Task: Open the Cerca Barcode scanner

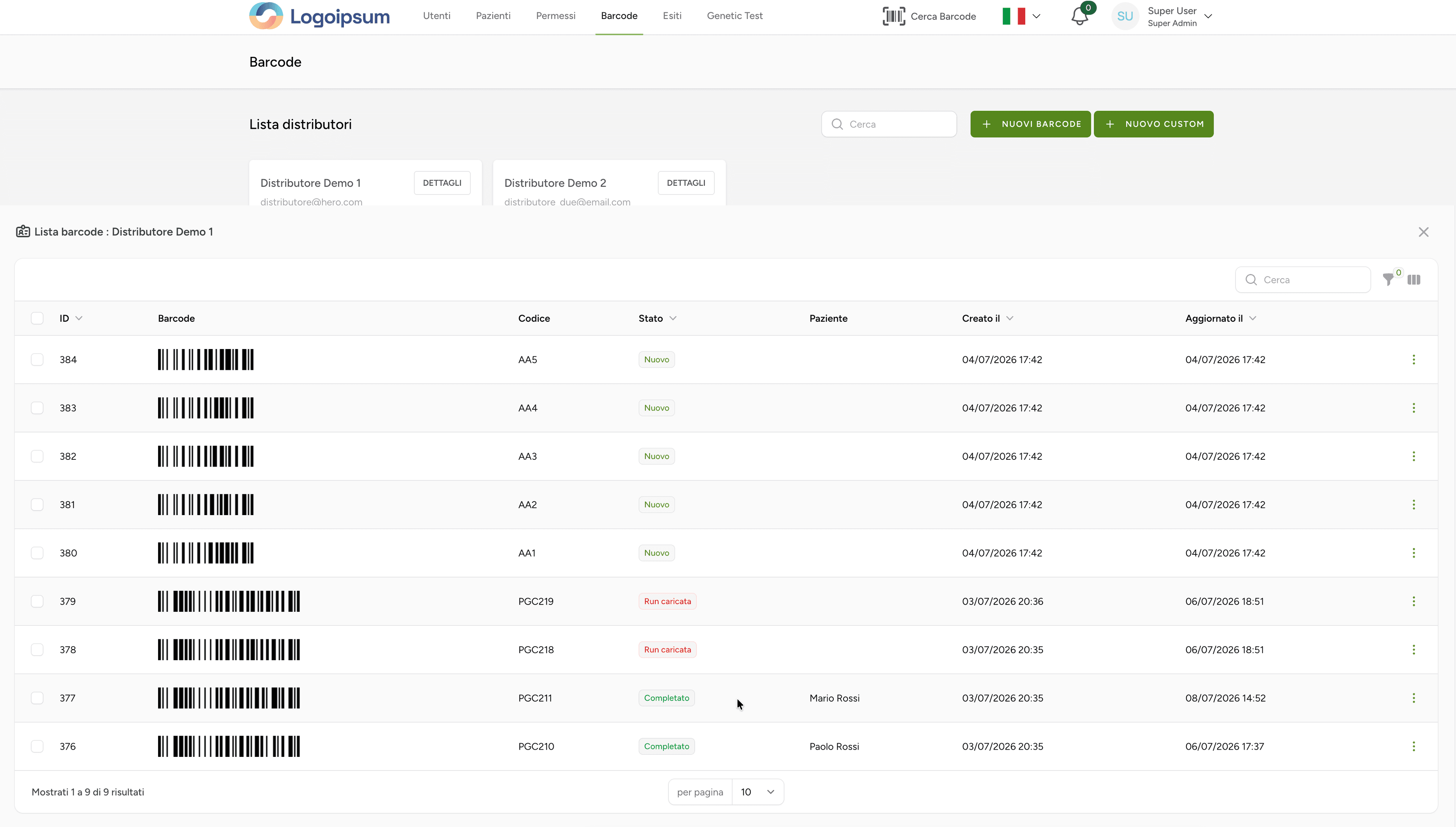Action: pos(929,16)
